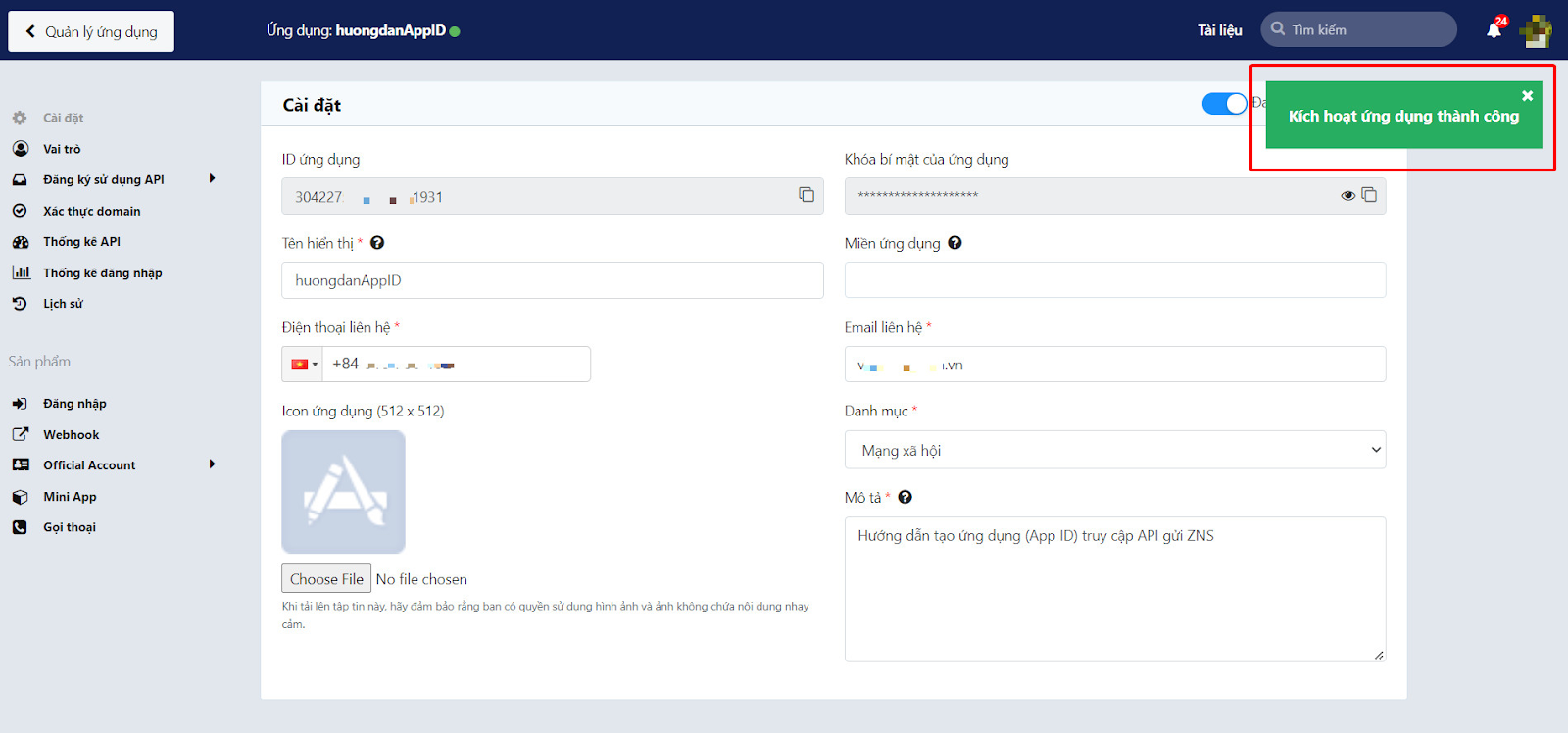Click the Vai trò user icon
1568x733 pixels.
[x=20, y=149]
